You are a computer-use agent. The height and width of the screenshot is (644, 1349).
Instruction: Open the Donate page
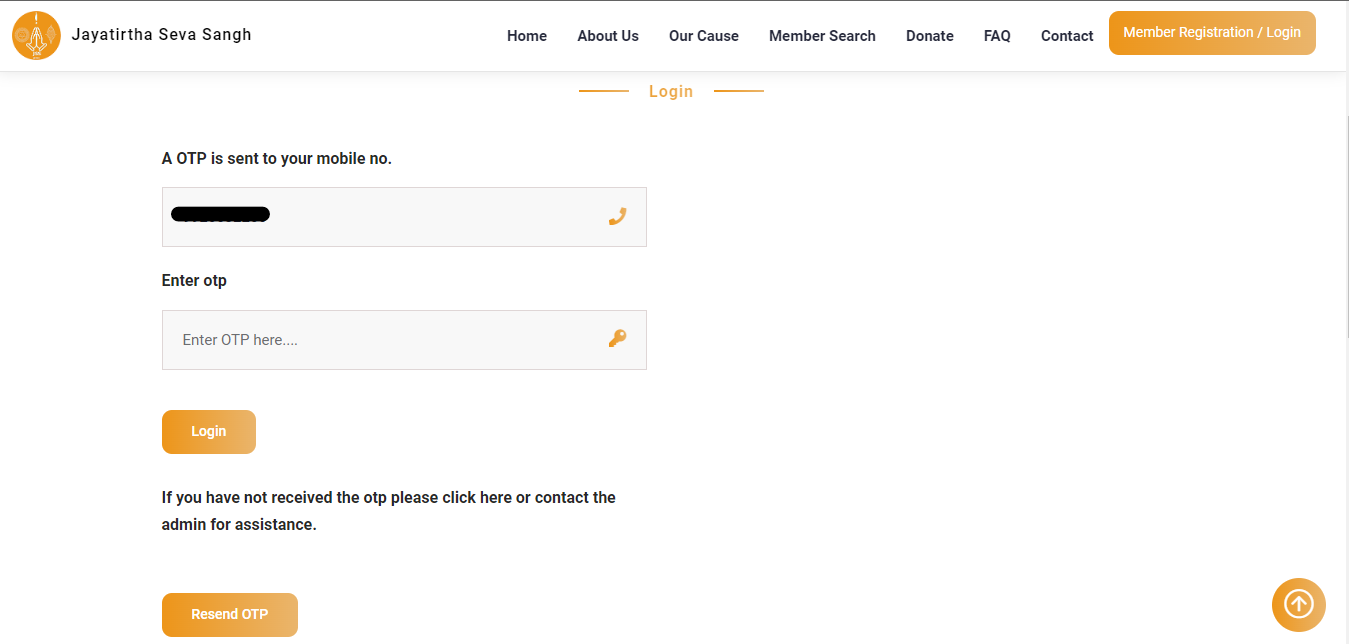[x=929, y=36]
